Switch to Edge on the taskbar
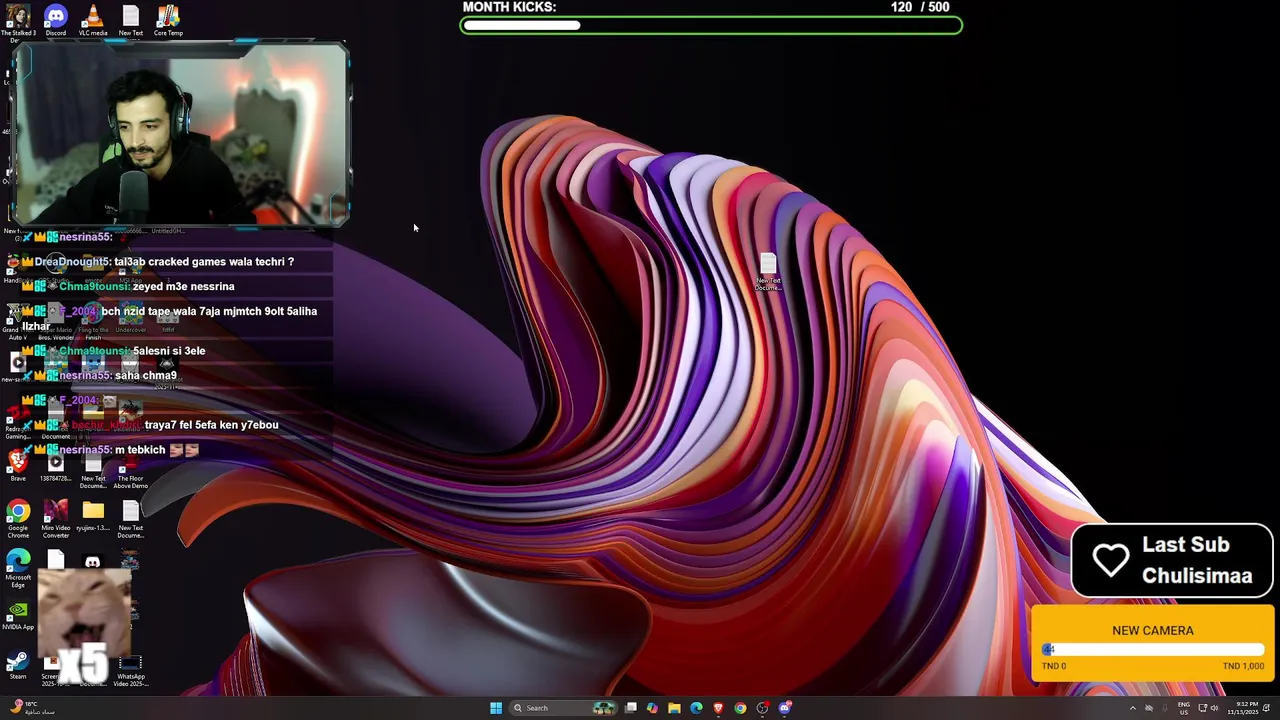This screenshot has height=720, width=1280. 697,708
